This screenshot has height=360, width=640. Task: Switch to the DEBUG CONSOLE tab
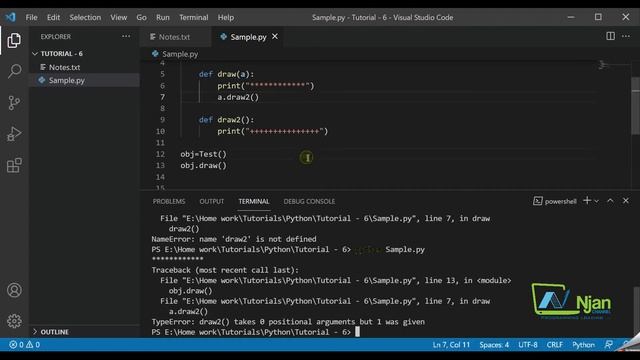tap(309, 201)
